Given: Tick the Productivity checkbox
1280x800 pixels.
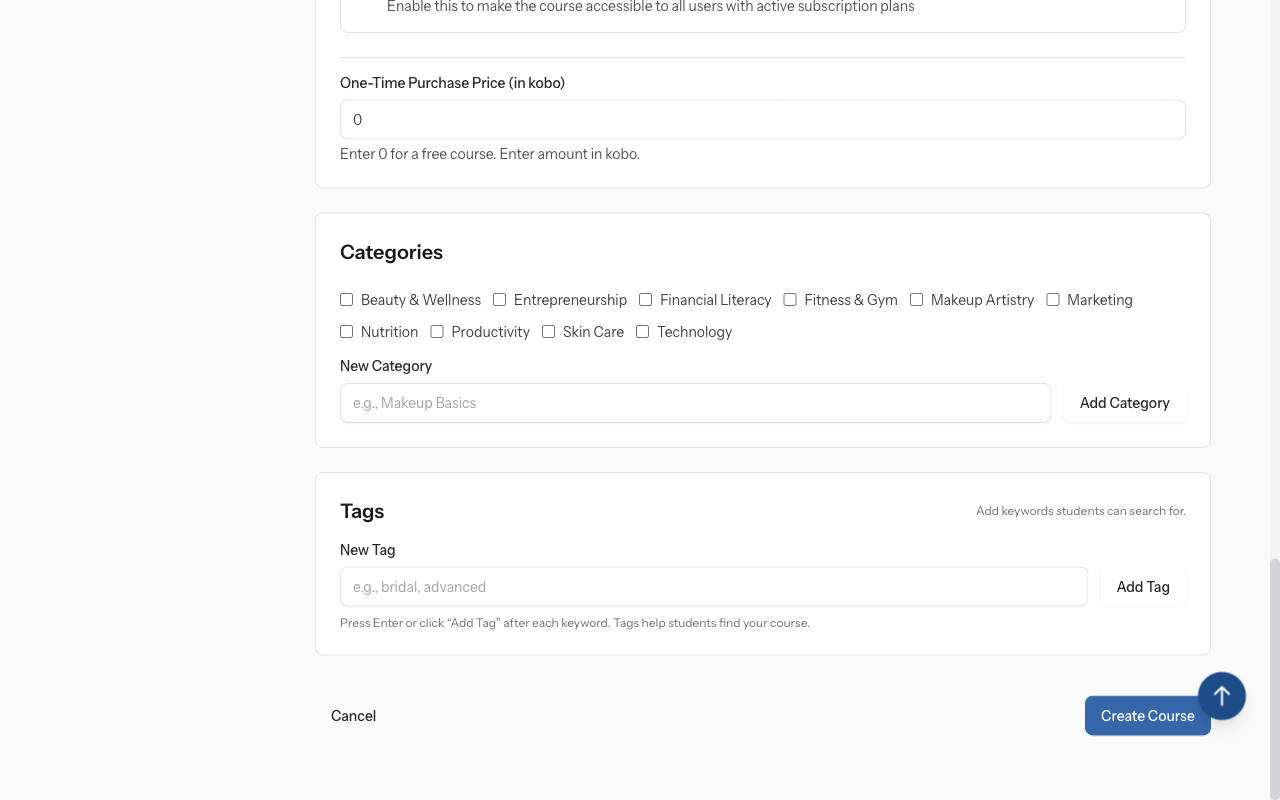Looking at the screenshot, I should pyautogui.click(x=437, y=332).
